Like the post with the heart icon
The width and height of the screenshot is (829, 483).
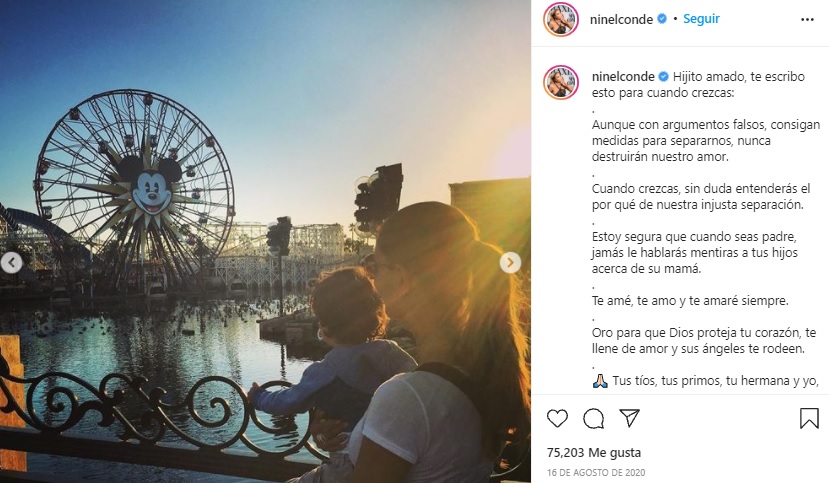tap(557, 419)
